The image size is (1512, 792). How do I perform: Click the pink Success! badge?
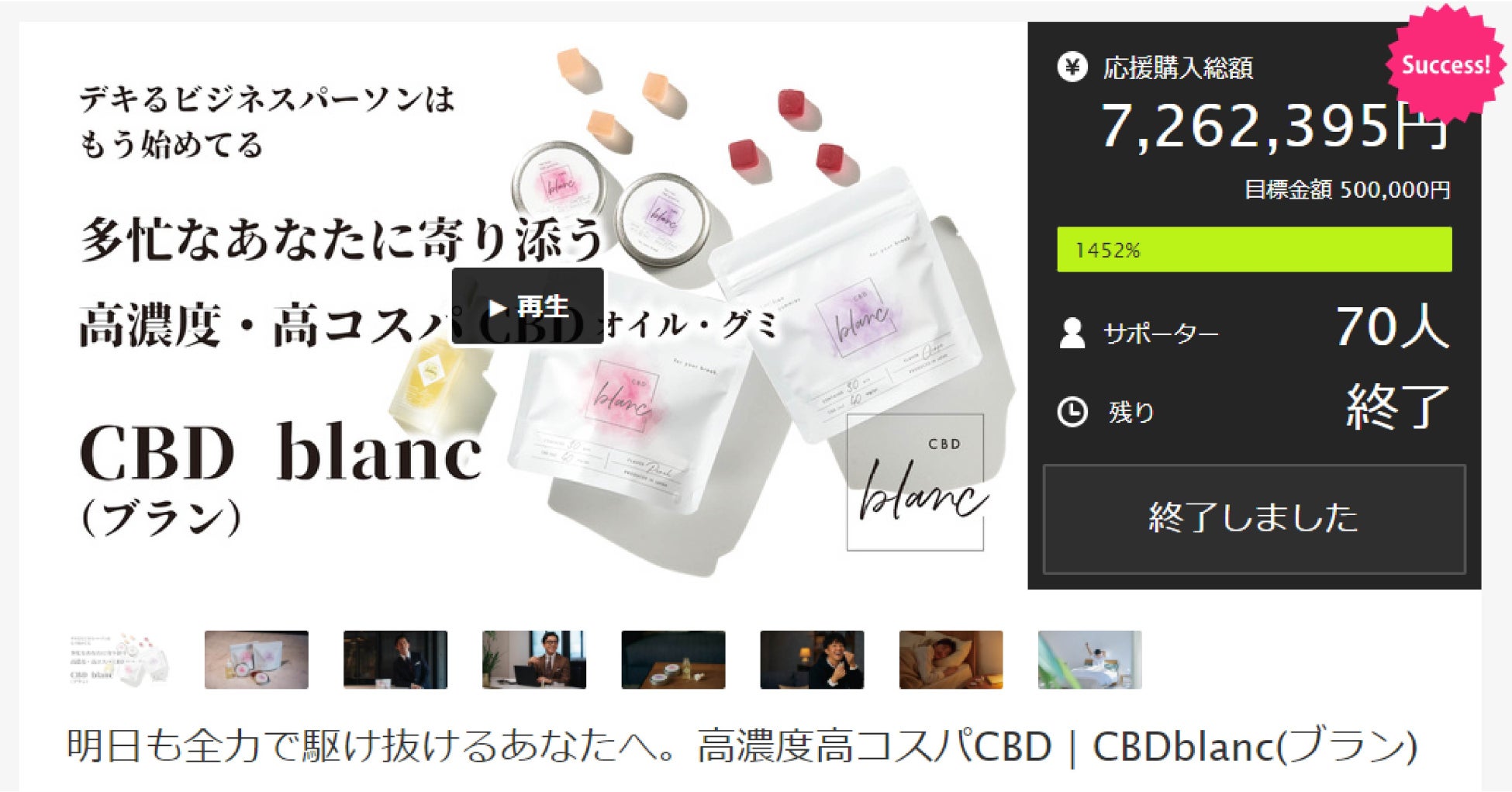pos(1445,65)
